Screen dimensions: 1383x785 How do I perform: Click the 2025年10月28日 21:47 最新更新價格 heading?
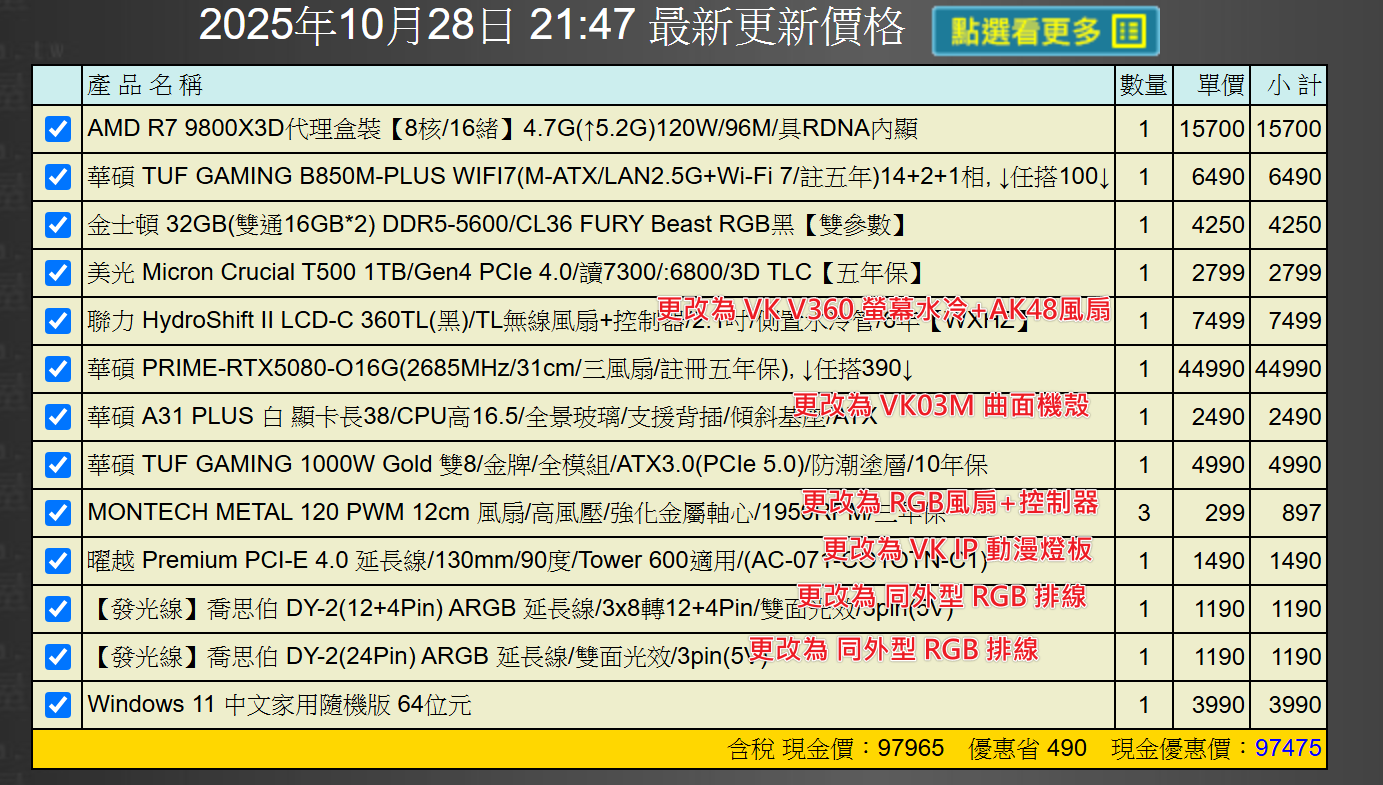tap(552, 27)
